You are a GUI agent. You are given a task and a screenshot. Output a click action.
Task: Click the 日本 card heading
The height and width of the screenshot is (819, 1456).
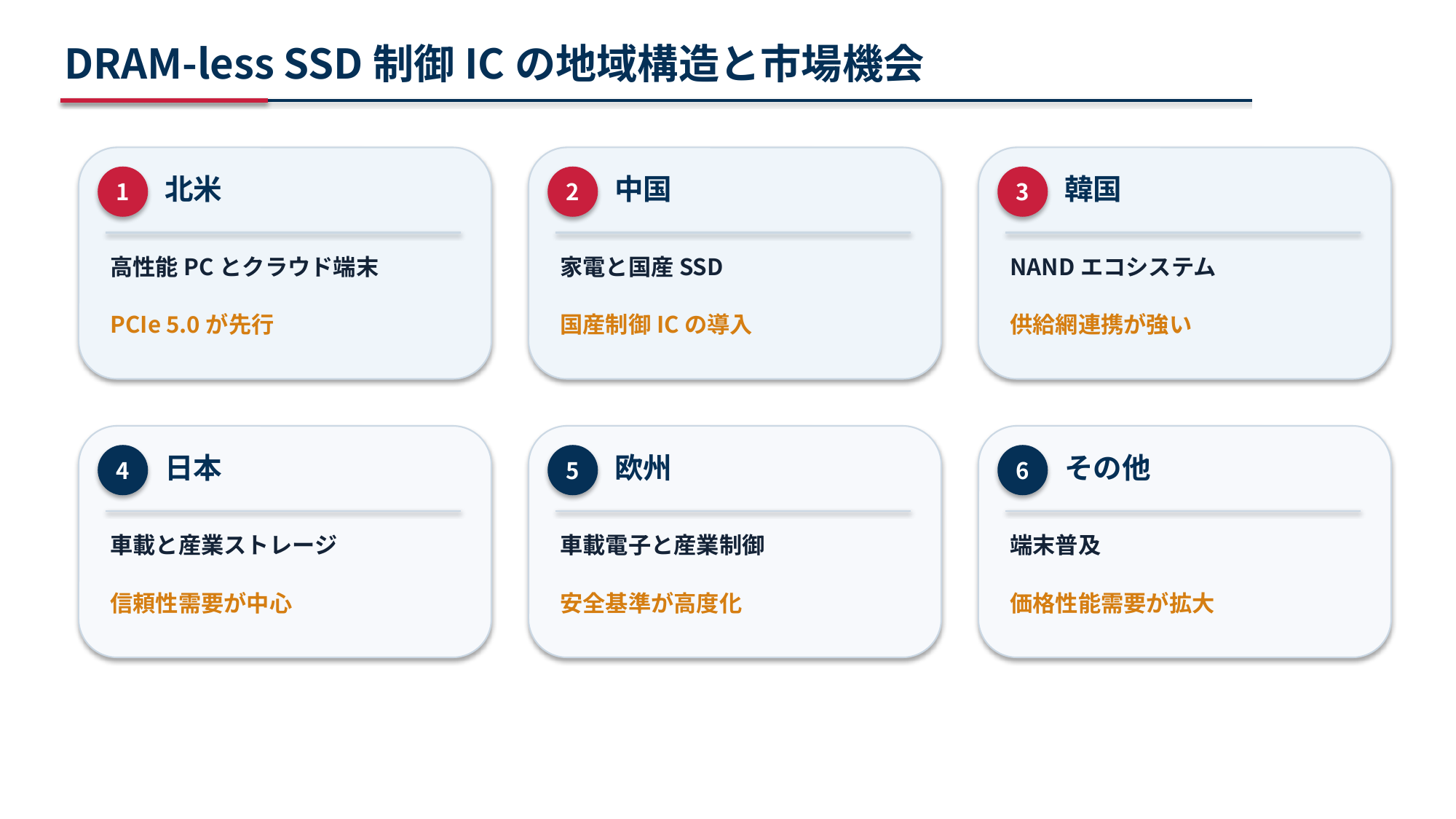194,468
